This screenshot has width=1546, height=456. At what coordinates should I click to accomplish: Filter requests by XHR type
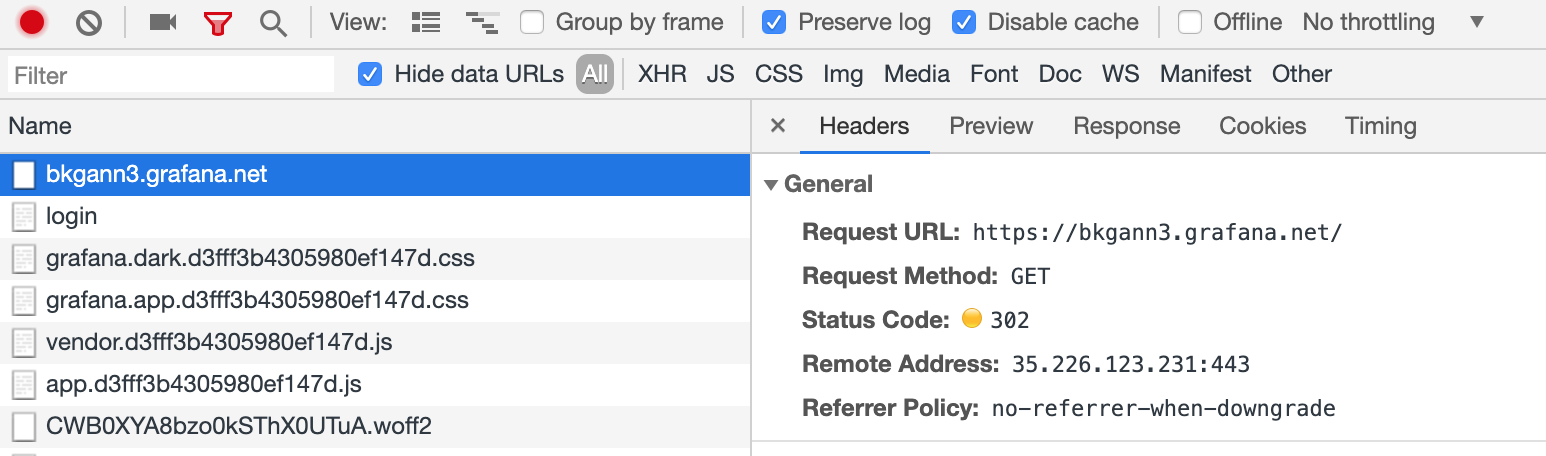pos(662,74)
